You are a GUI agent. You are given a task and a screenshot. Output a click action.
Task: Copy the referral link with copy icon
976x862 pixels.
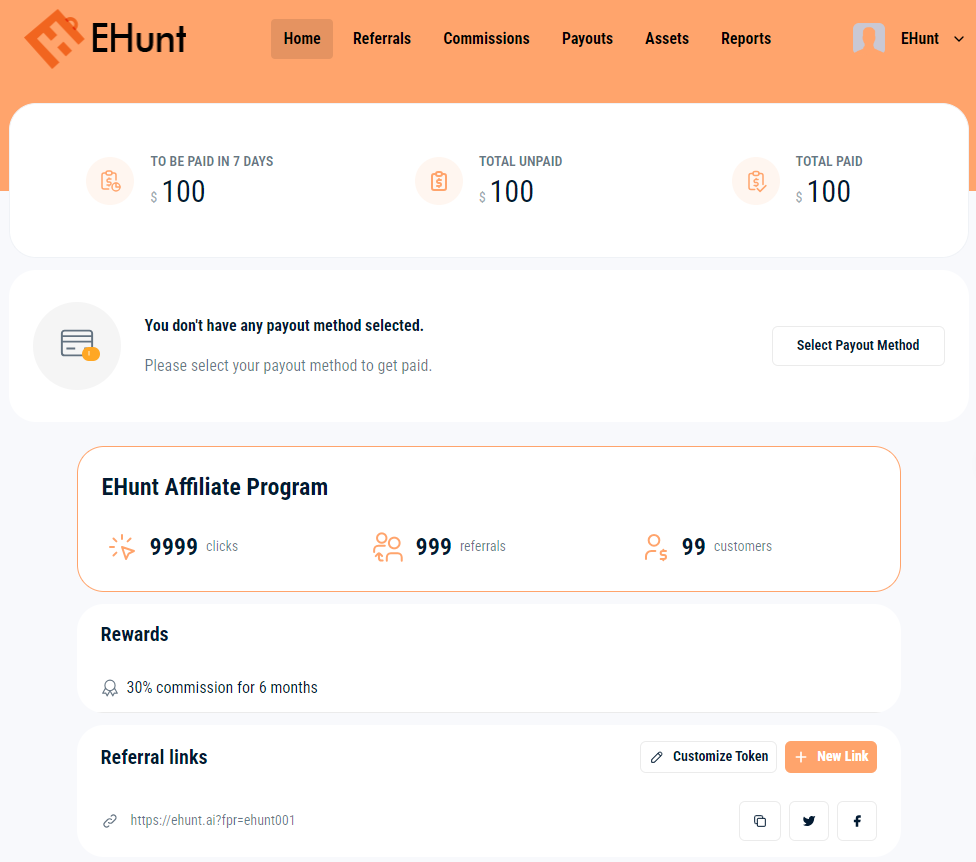coord(759,821)
